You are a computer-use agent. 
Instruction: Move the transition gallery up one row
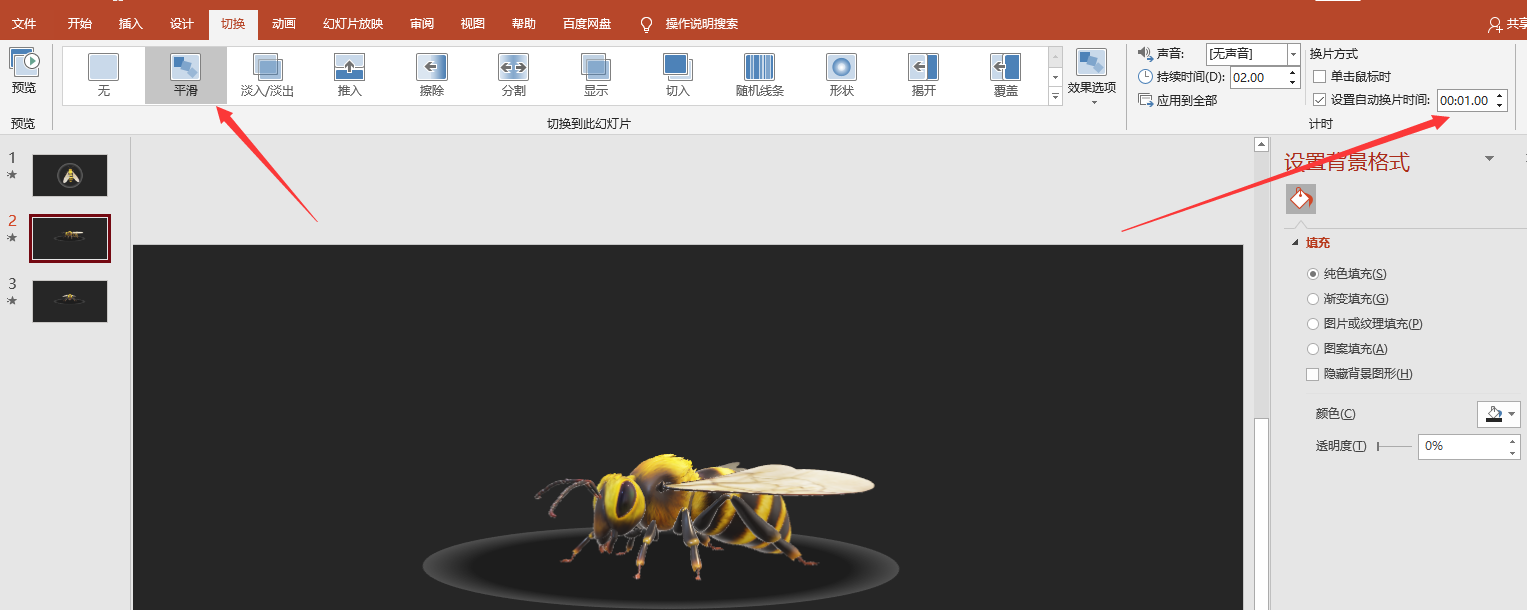click(x=1055, y=56)
